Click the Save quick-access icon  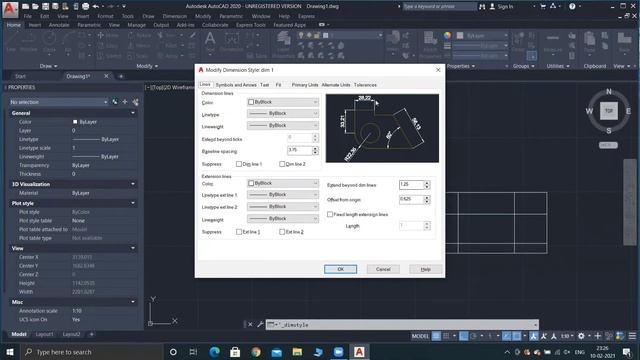pyautogui.click(x=45, y=7)
